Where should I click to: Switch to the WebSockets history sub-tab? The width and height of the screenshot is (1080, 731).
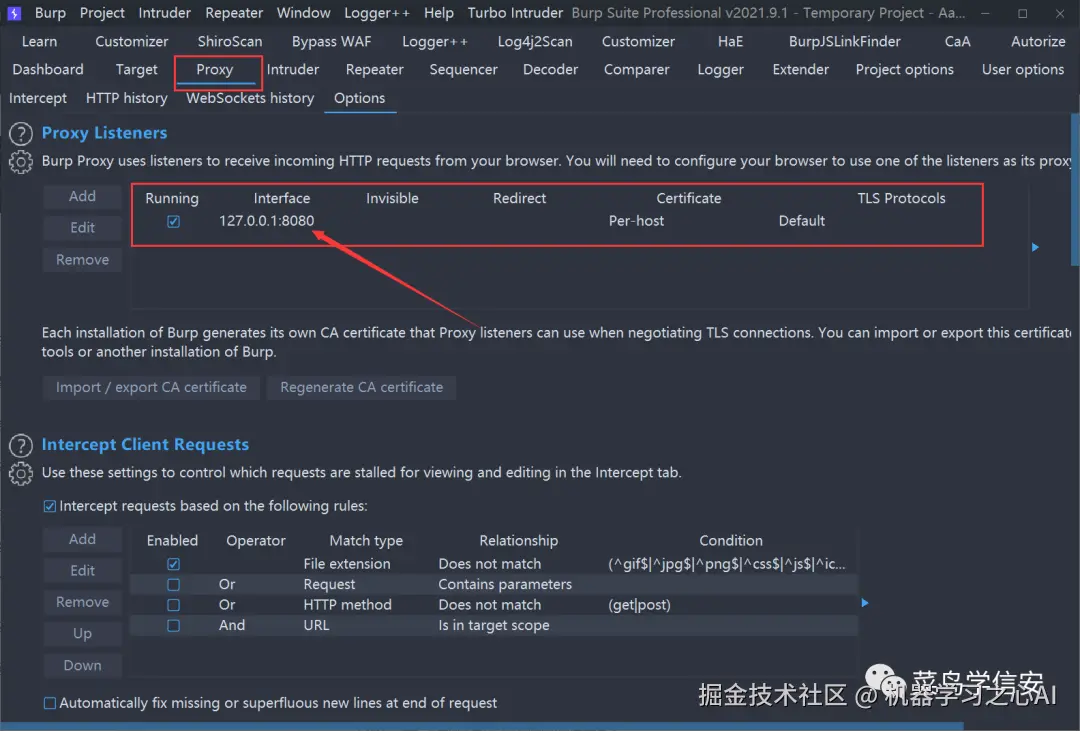(250, 99)
